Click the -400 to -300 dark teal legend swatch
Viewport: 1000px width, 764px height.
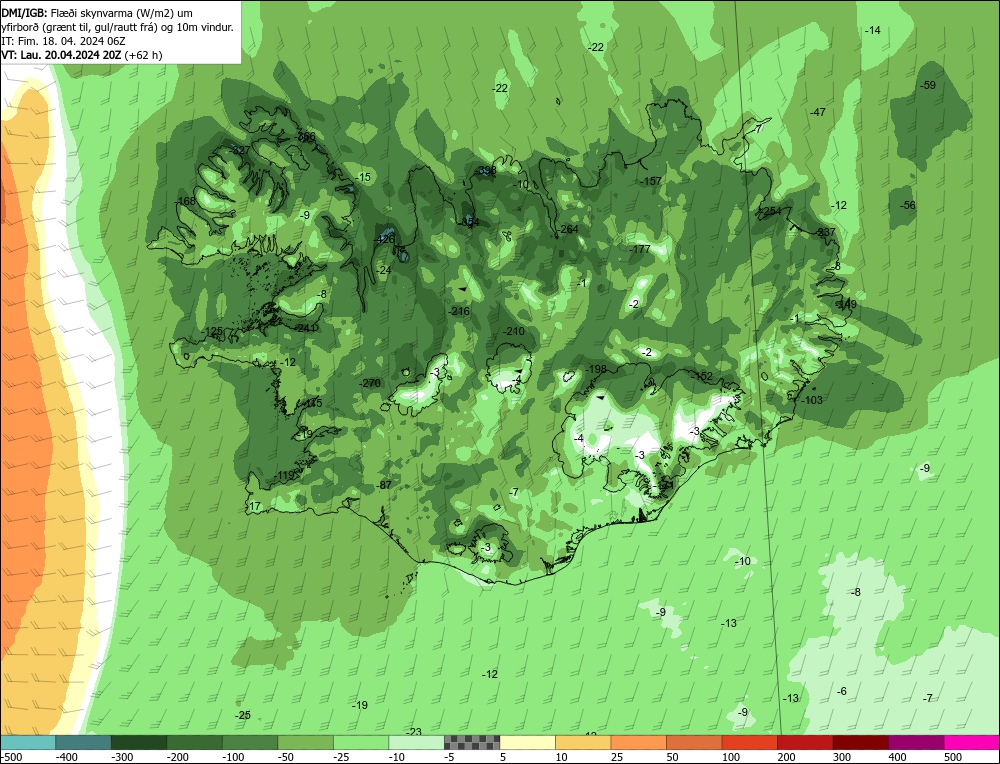[x=83, y=742]
